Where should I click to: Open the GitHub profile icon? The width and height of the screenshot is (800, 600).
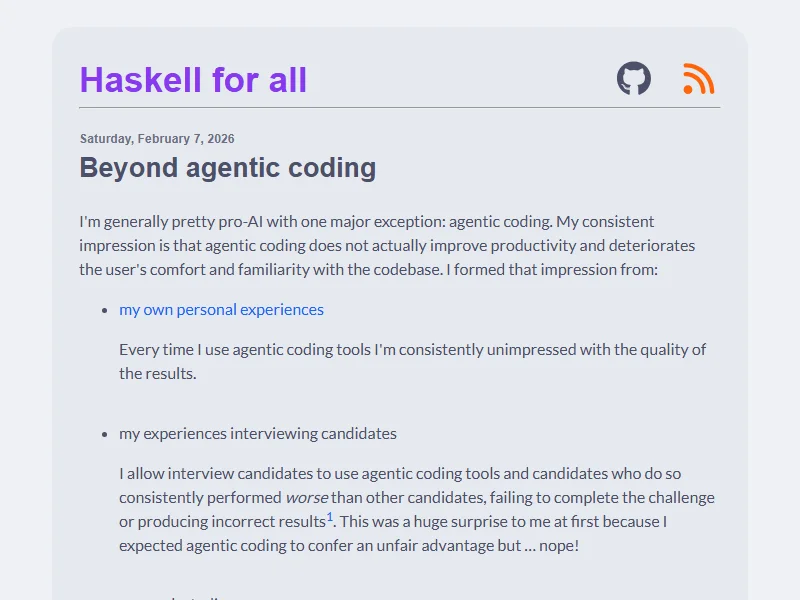coord(633,79)
